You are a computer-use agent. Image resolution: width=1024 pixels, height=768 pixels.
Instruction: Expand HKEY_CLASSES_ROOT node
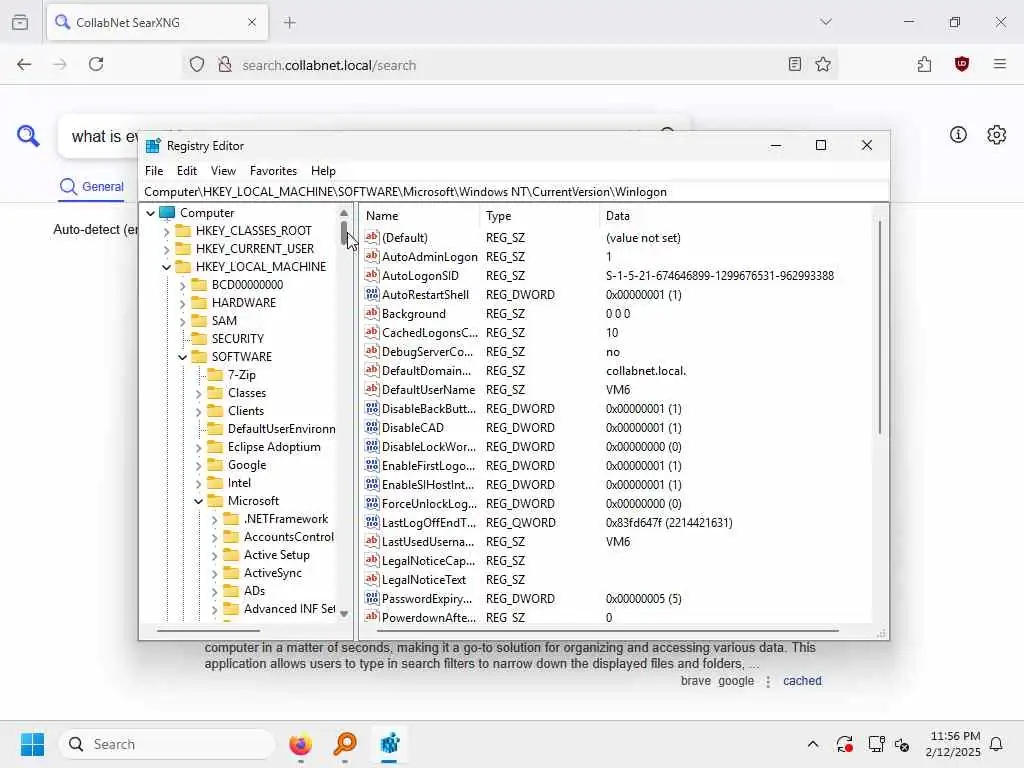[166, 231]
